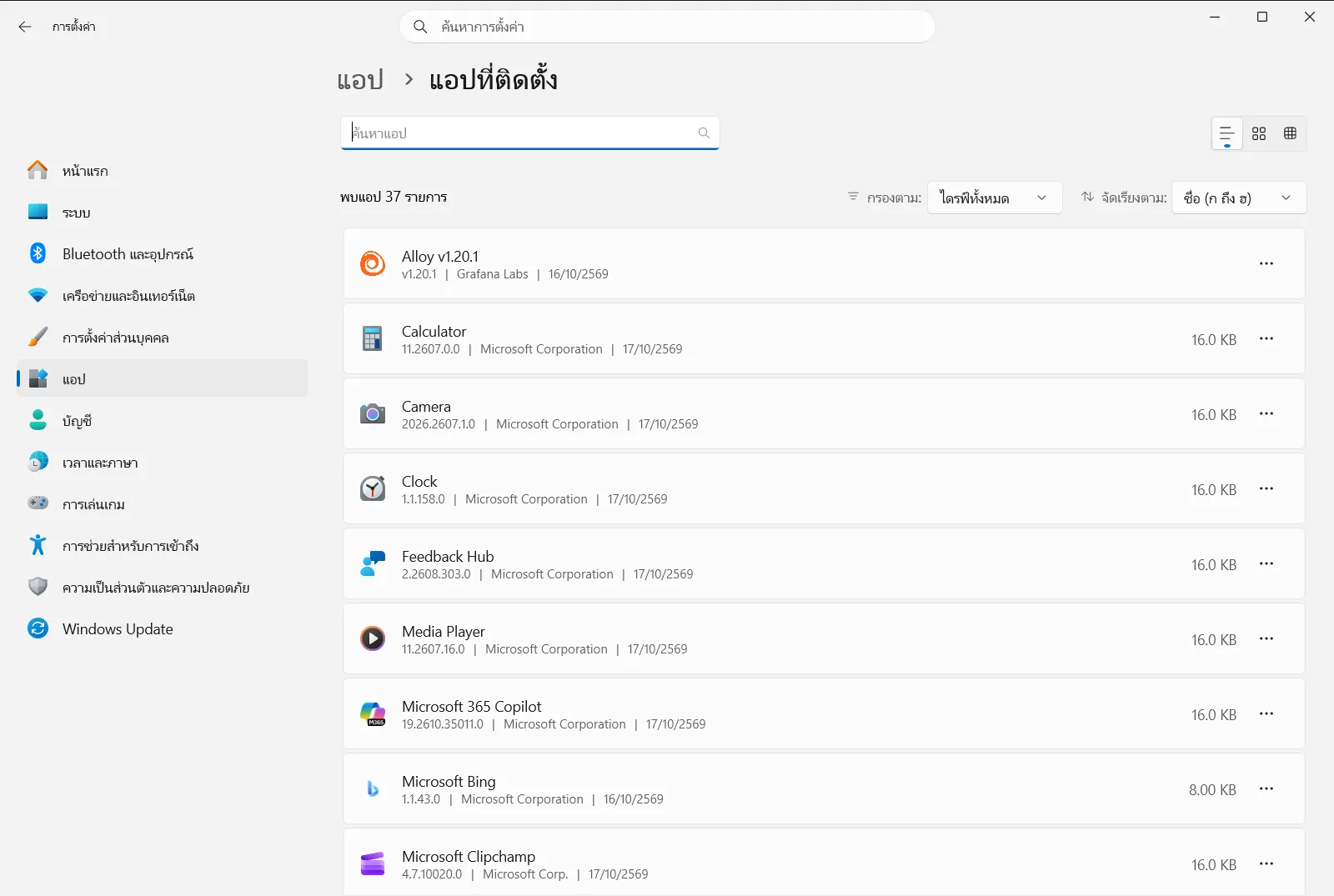
Task: Click the search magnifier in app search box
Action: pyautogui.click(x=704, y=133)
